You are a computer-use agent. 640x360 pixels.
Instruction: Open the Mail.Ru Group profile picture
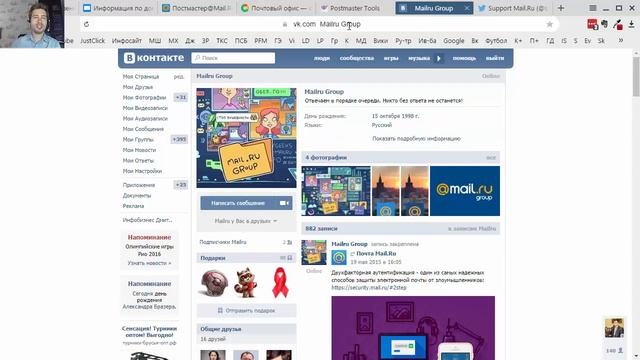click(x=246, y=138)
